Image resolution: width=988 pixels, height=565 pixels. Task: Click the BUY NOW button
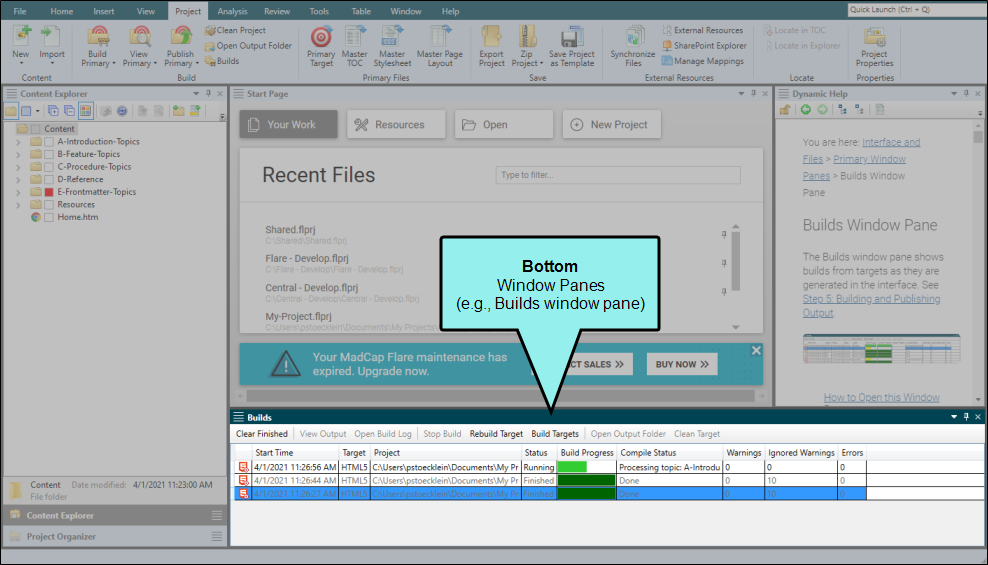coord(682,364)
